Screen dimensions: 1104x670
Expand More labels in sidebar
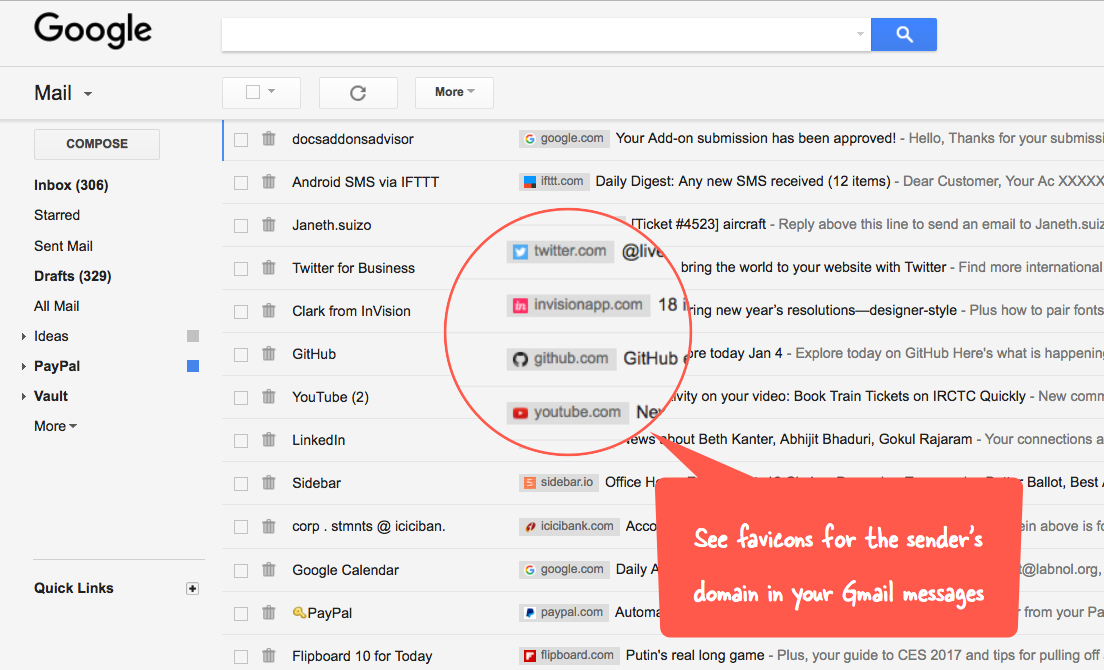click(56, 426)
